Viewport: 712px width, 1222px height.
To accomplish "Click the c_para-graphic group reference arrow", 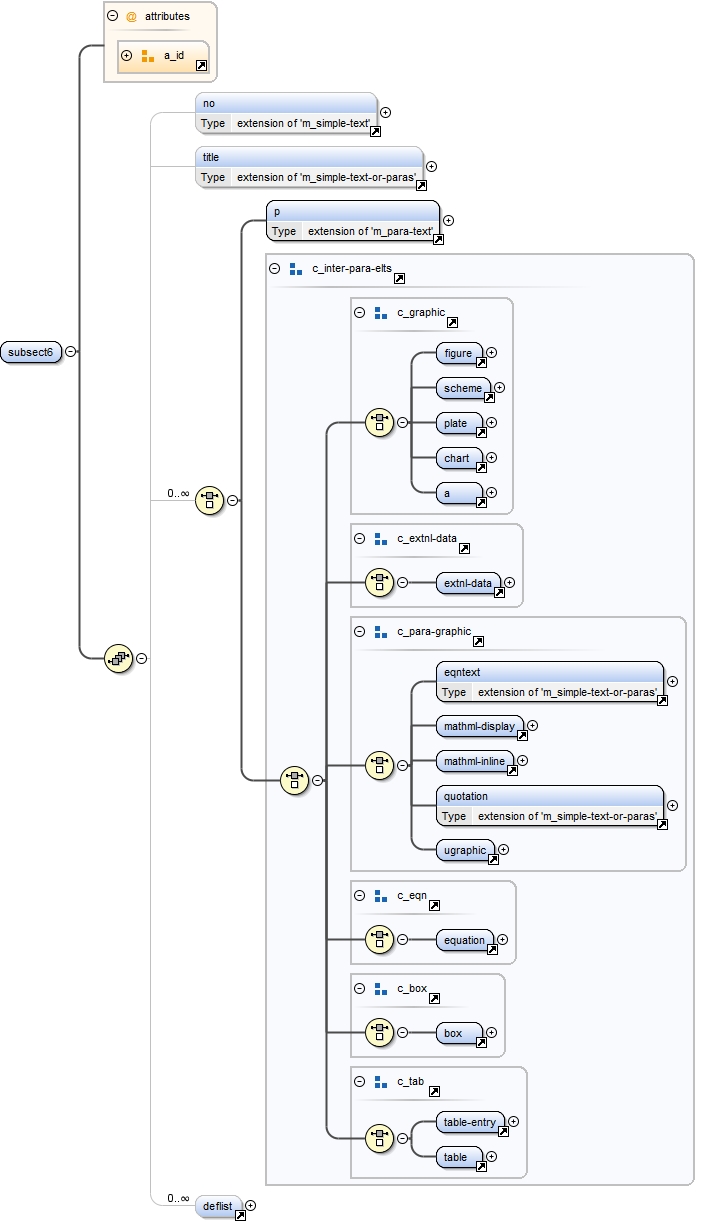I will 478,641.
